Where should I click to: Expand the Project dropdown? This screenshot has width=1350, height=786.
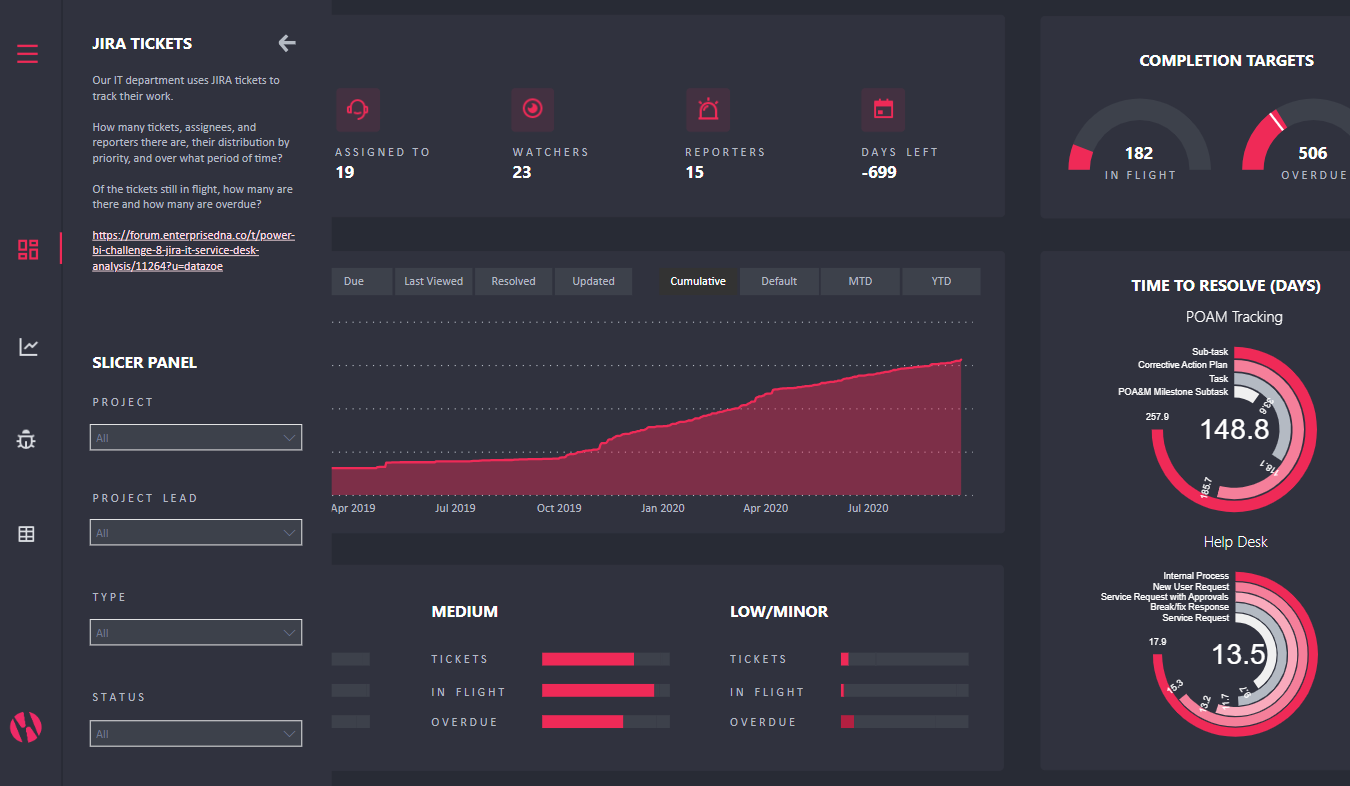tap(196, 438)
